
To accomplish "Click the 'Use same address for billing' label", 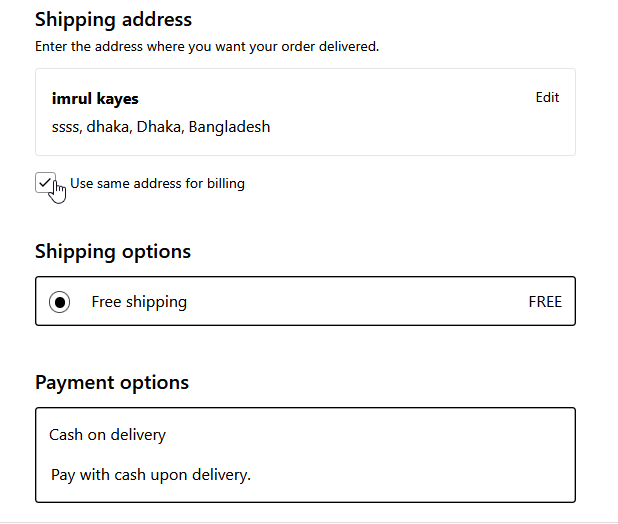I will [157, 184].
